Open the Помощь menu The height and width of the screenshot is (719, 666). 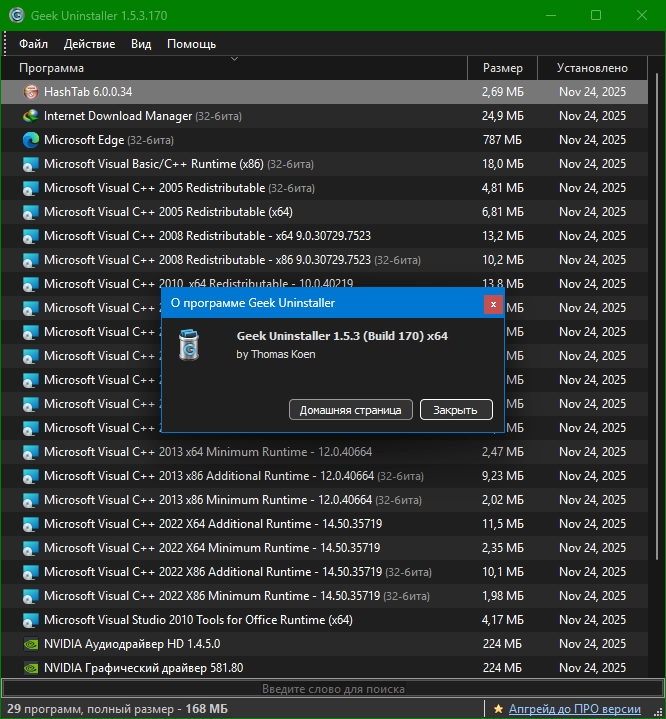coord(191,44)
